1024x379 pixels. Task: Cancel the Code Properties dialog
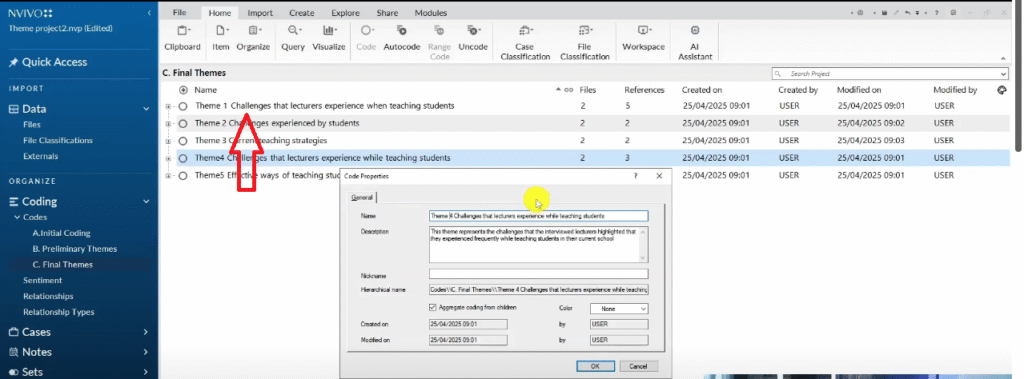coord(638,367)
